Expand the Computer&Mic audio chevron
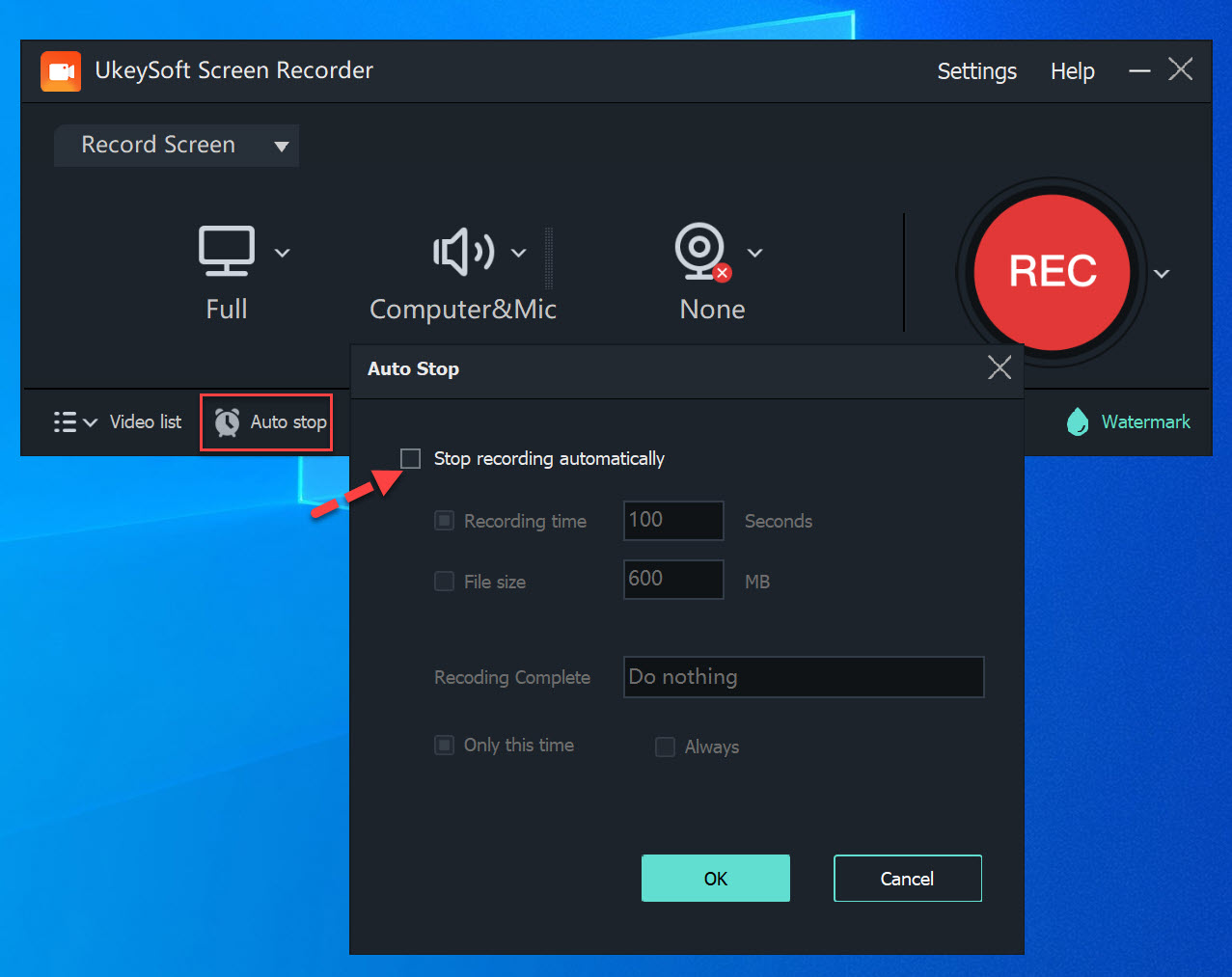Viewport: 1232px width, 977px height. click(x=518, y=253)
